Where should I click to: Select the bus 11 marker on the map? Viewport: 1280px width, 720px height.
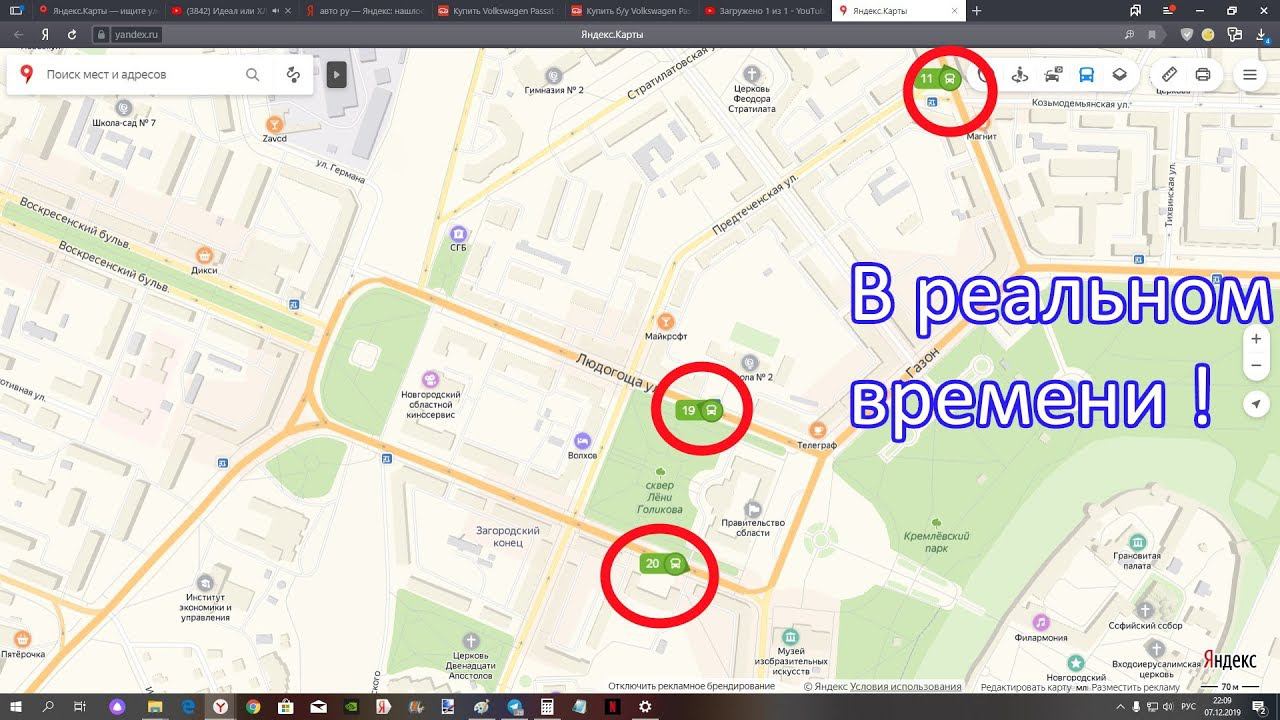coord(938,79)
